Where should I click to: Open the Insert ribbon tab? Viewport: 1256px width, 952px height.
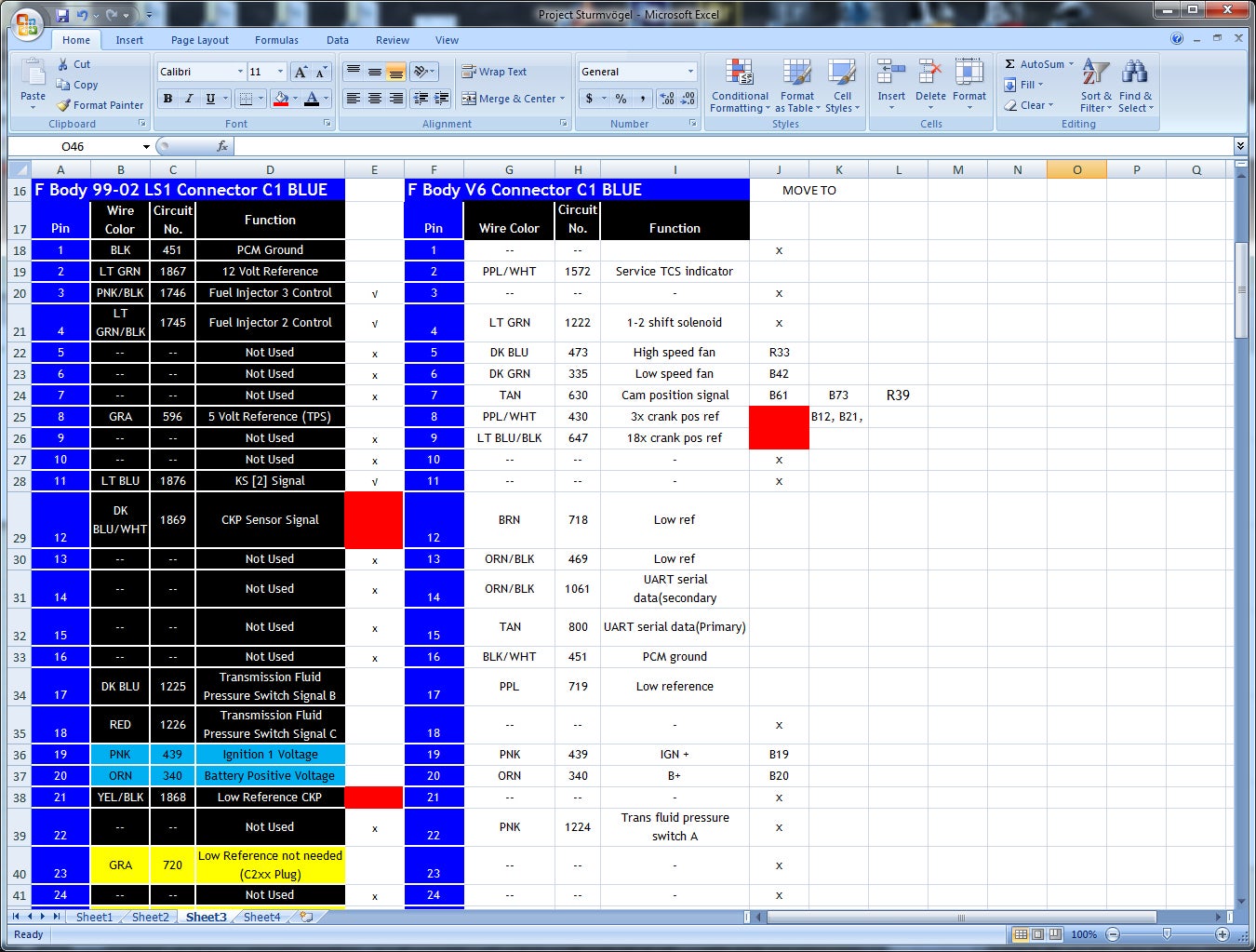[129, 40]
